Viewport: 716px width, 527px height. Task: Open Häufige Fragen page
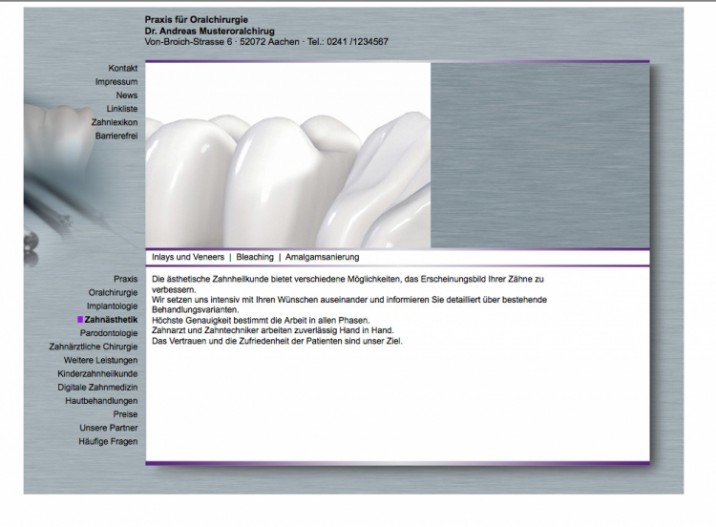(108, 442)
